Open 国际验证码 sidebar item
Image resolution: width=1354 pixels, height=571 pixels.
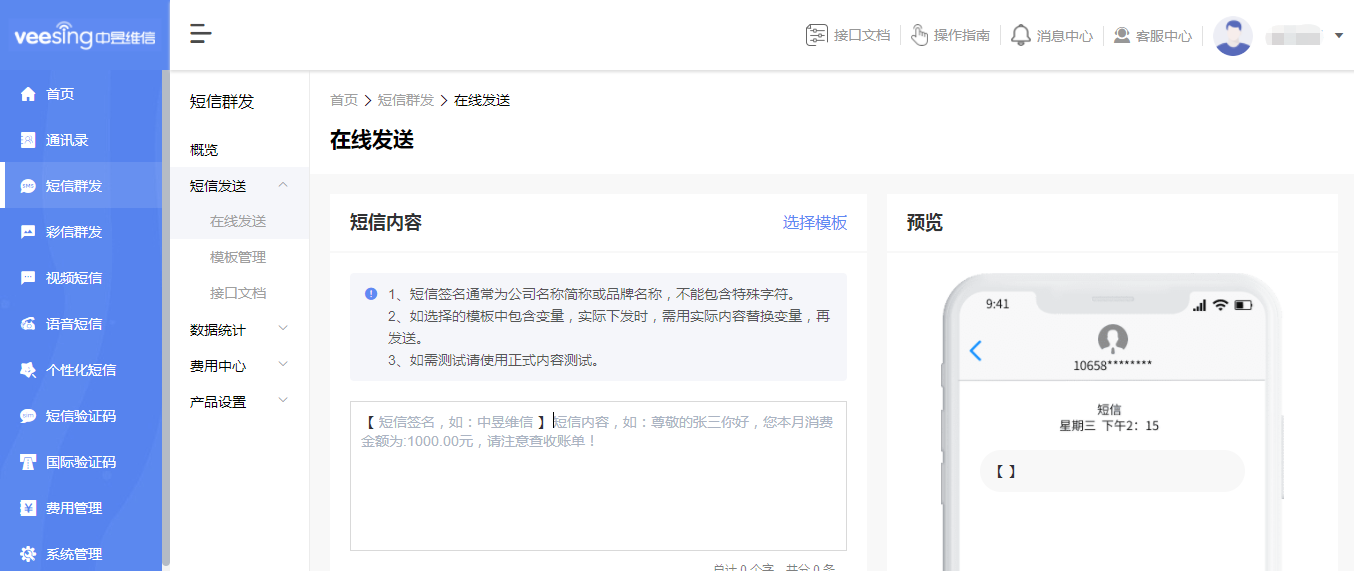coord(81,462)
